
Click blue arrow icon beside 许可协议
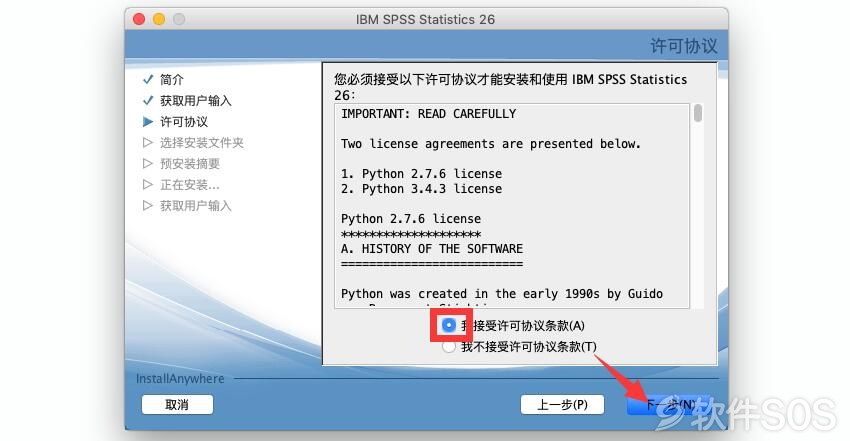pos(148,122)
